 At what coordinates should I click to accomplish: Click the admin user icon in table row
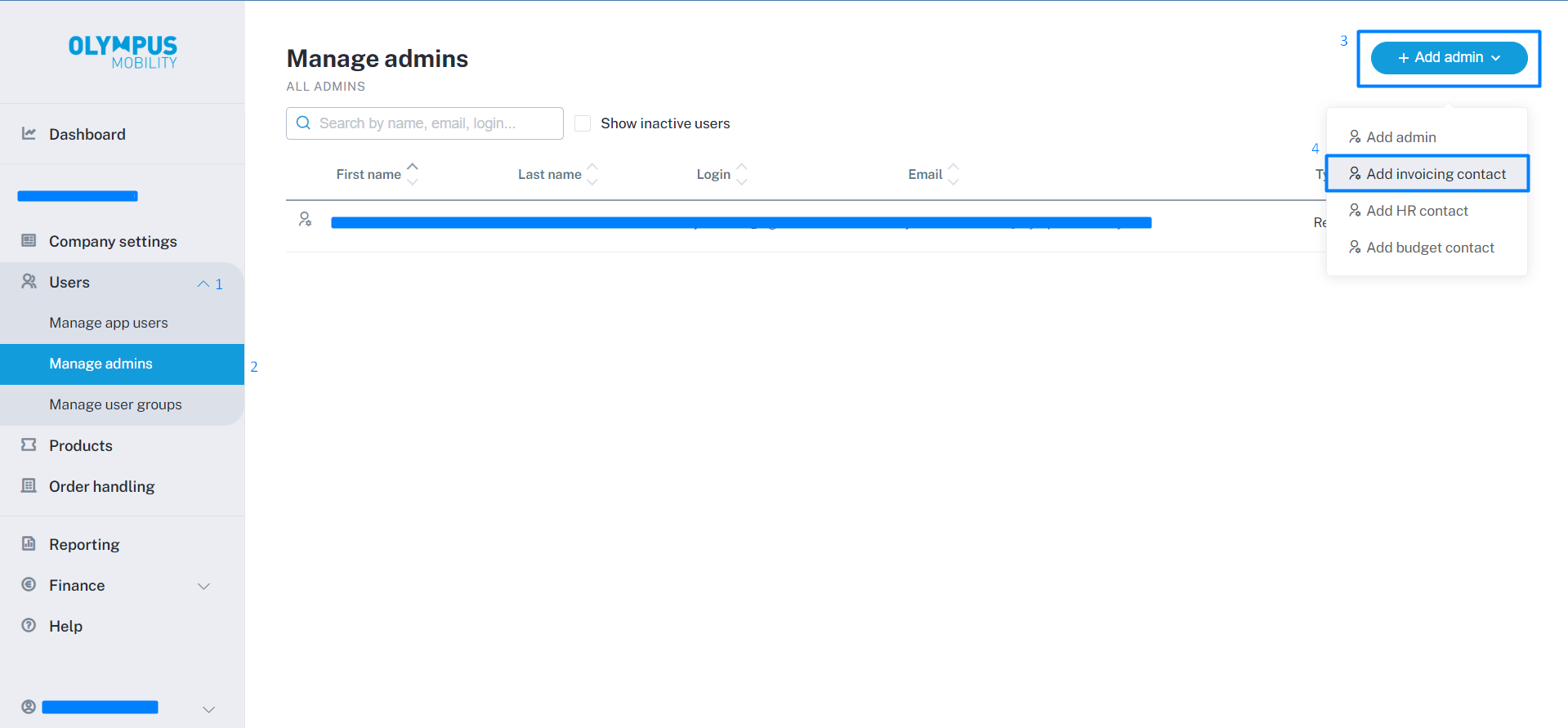(x=305, y=219)
